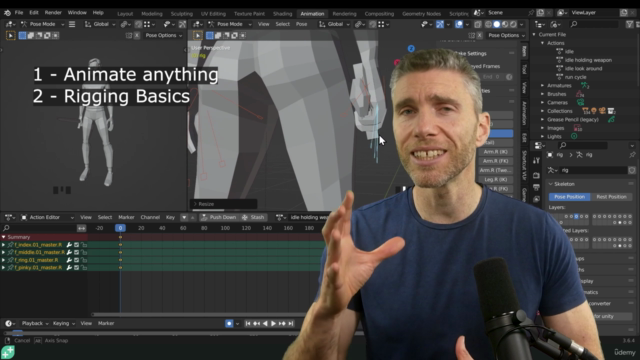Viewport: 640px width, 360px height.
Task: Open the Blender logo menu
Action: [7, 13]
